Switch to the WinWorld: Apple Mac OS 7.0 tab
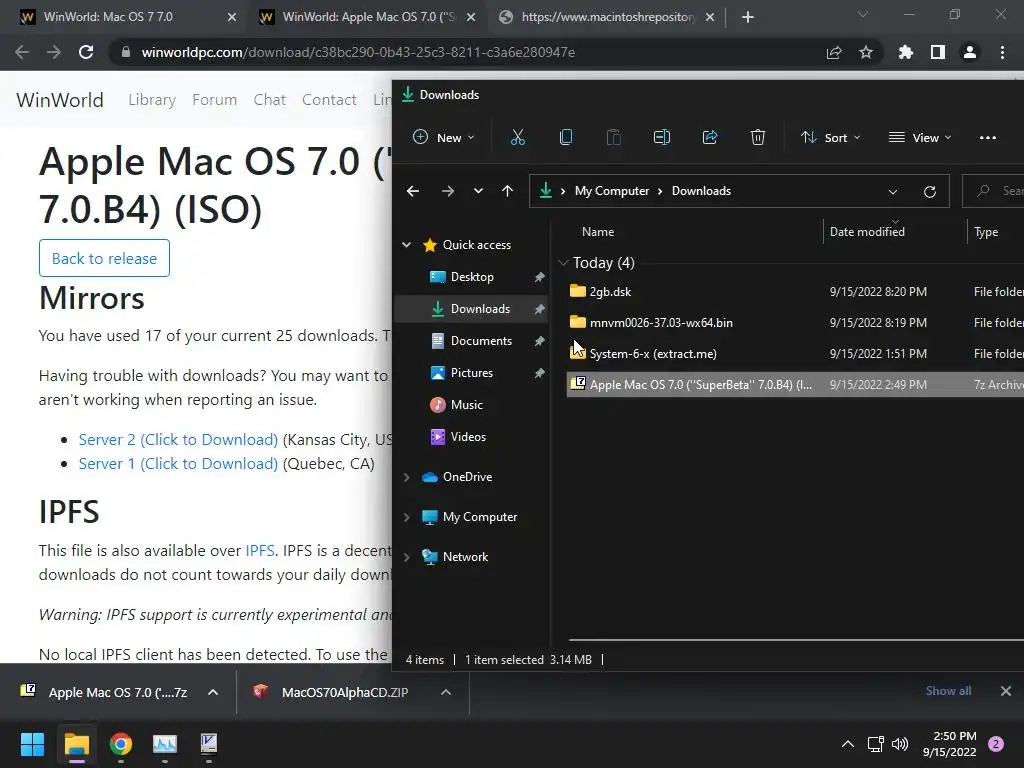The height and width of the screenshot is (768, 1024). (368, 17)
